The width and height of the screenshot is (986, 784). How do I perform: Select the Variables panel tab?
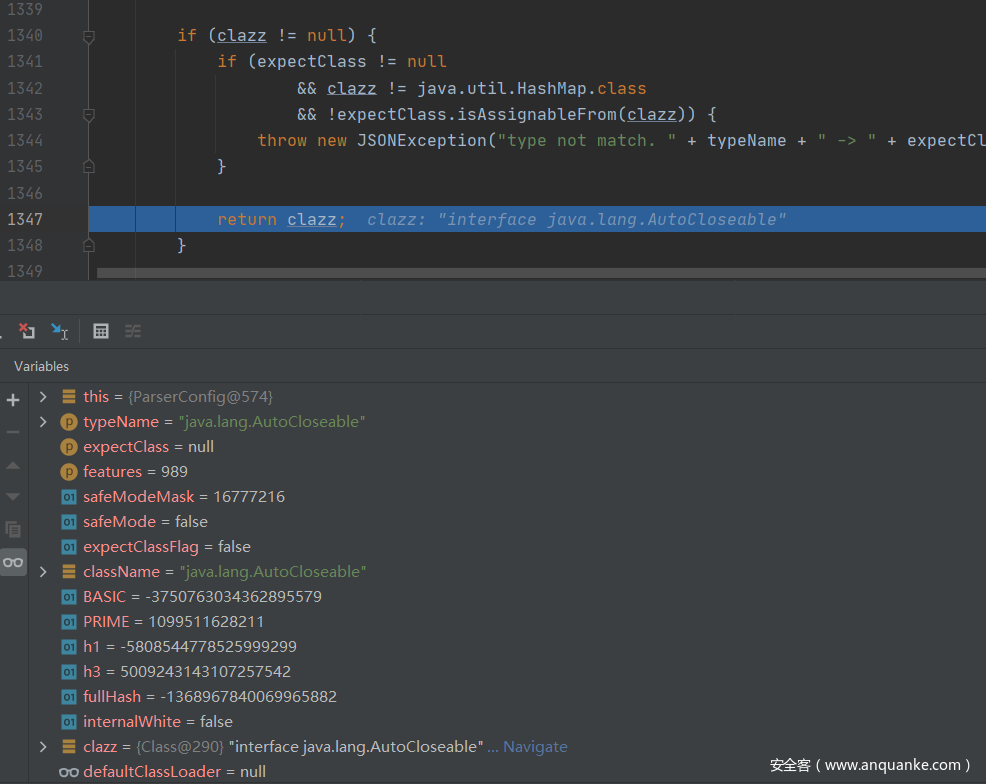[42, 366]
